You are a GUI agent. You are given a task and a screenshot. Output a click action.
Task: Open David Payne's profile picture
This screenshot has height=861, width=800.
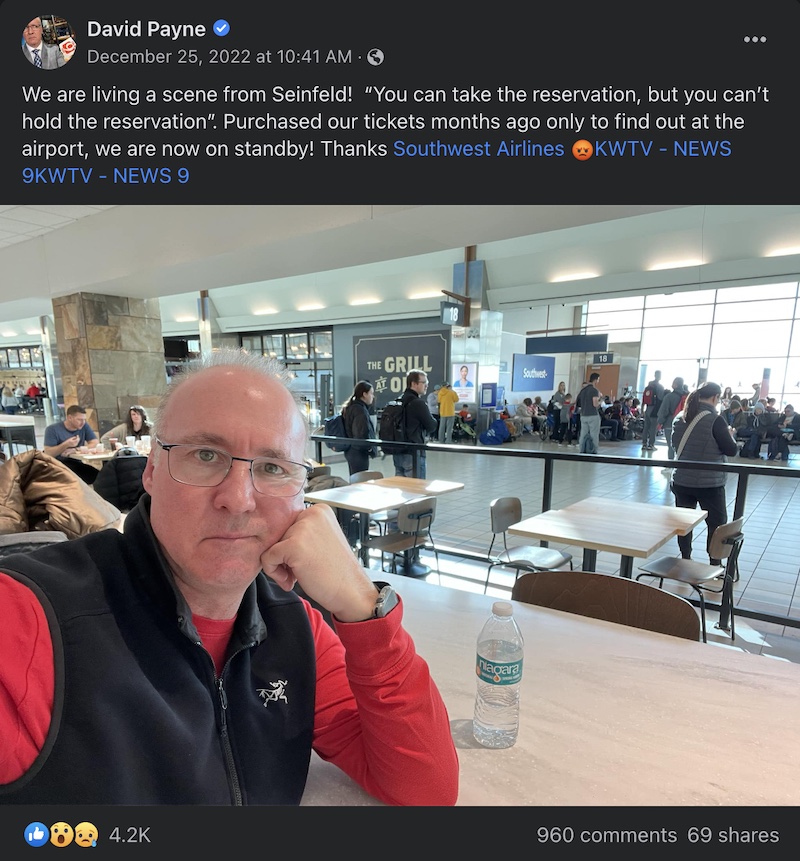point(48,43)
